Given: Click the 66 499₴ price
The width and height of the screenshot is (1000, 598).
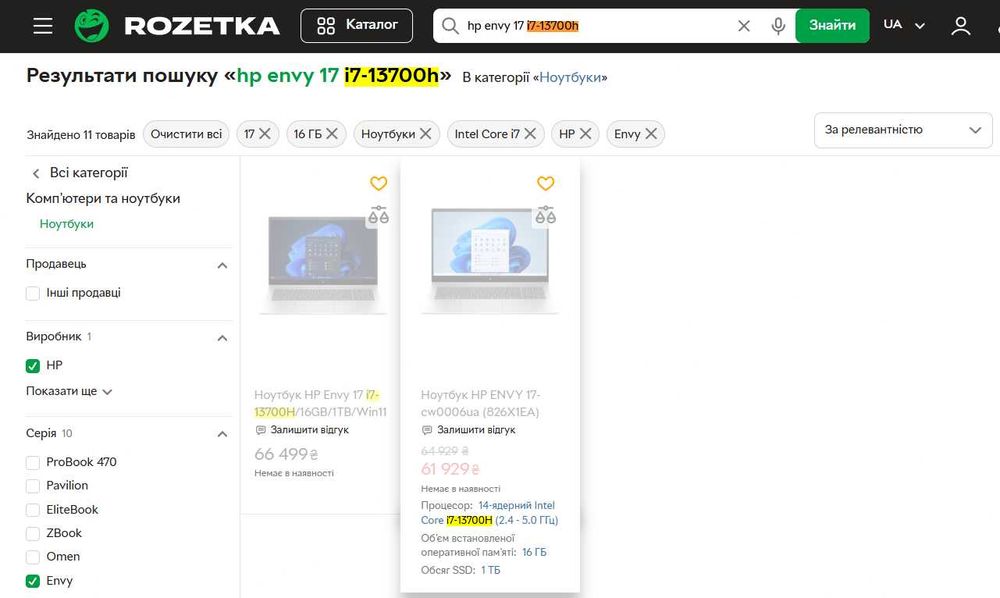Looking at the screenshot, I should pos(286,455).
